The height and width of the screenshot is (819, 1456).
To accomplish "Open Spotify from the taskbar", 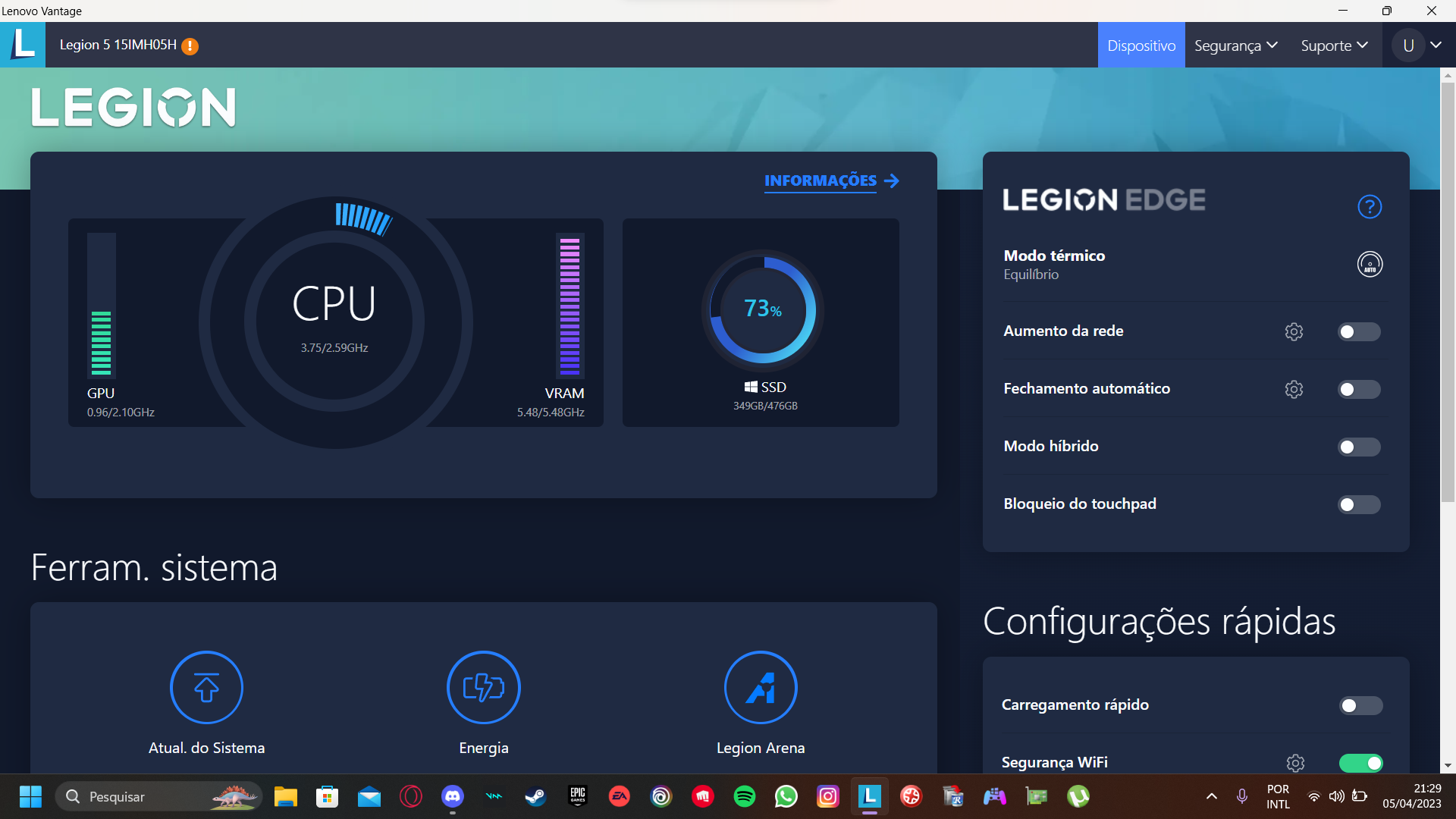I will click(x=745, y=796).
